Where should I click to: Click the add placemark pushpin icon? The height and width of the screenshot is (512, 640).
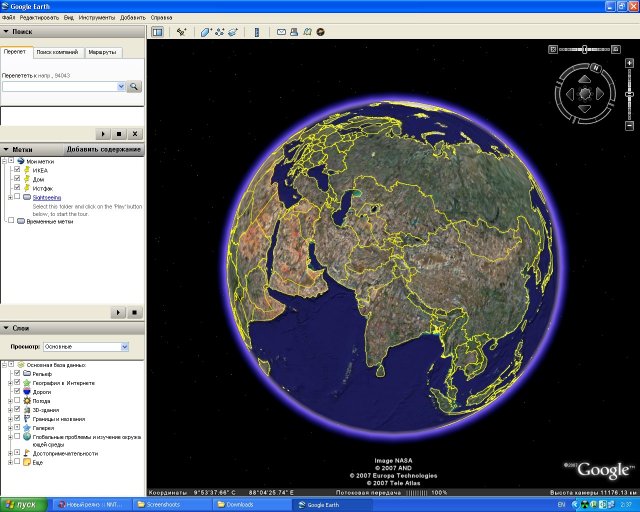(x=181, y=32)
